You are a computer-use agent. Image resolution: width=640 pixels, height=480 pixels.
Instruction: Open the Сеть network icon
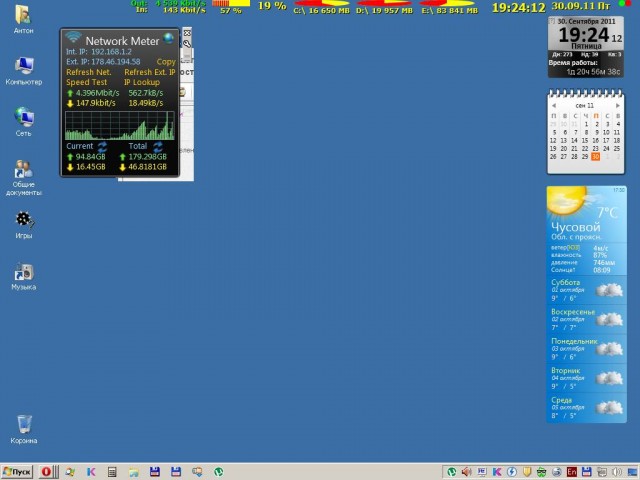point(23,119)
